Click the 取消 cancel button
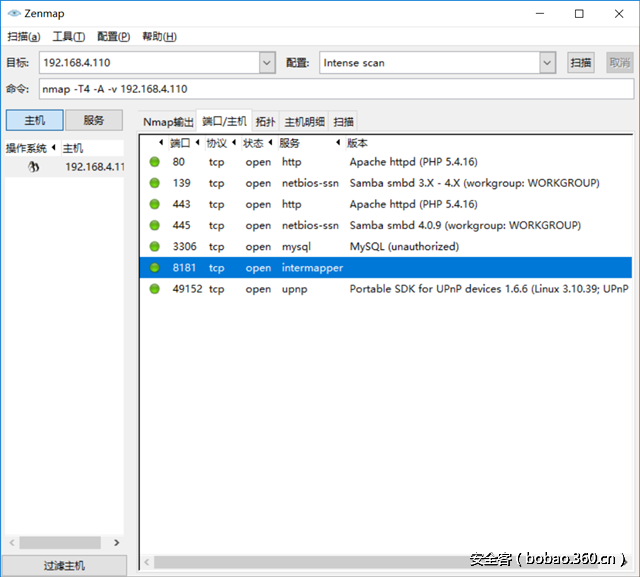 pos(620,63)
